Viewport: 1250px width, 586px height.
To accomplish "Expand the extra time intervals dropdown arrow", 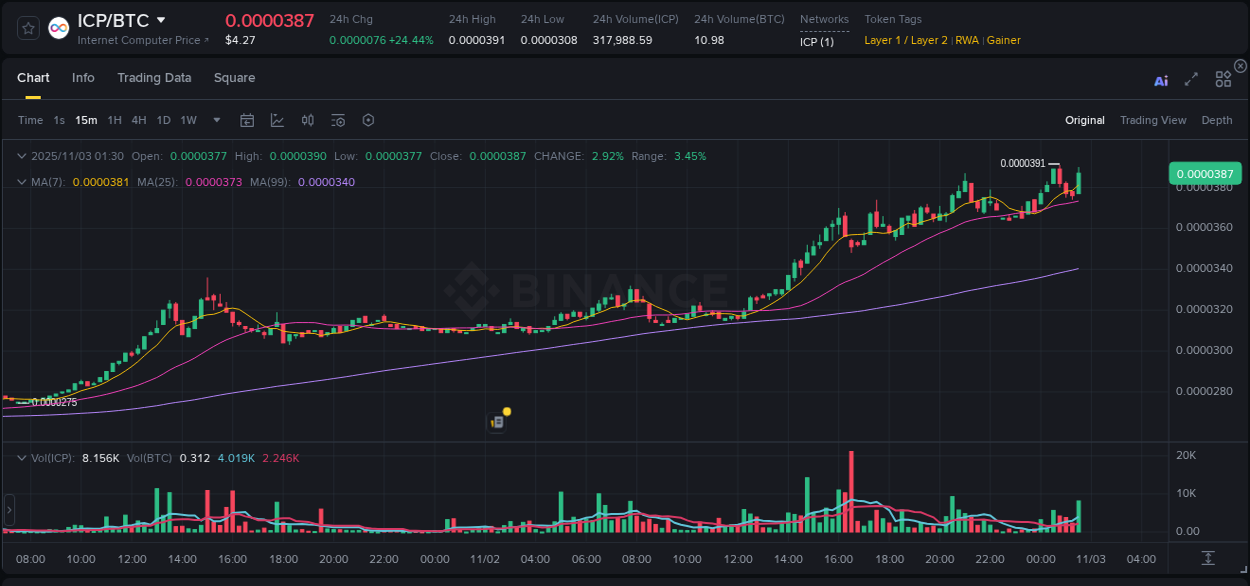I will [215, 120].
